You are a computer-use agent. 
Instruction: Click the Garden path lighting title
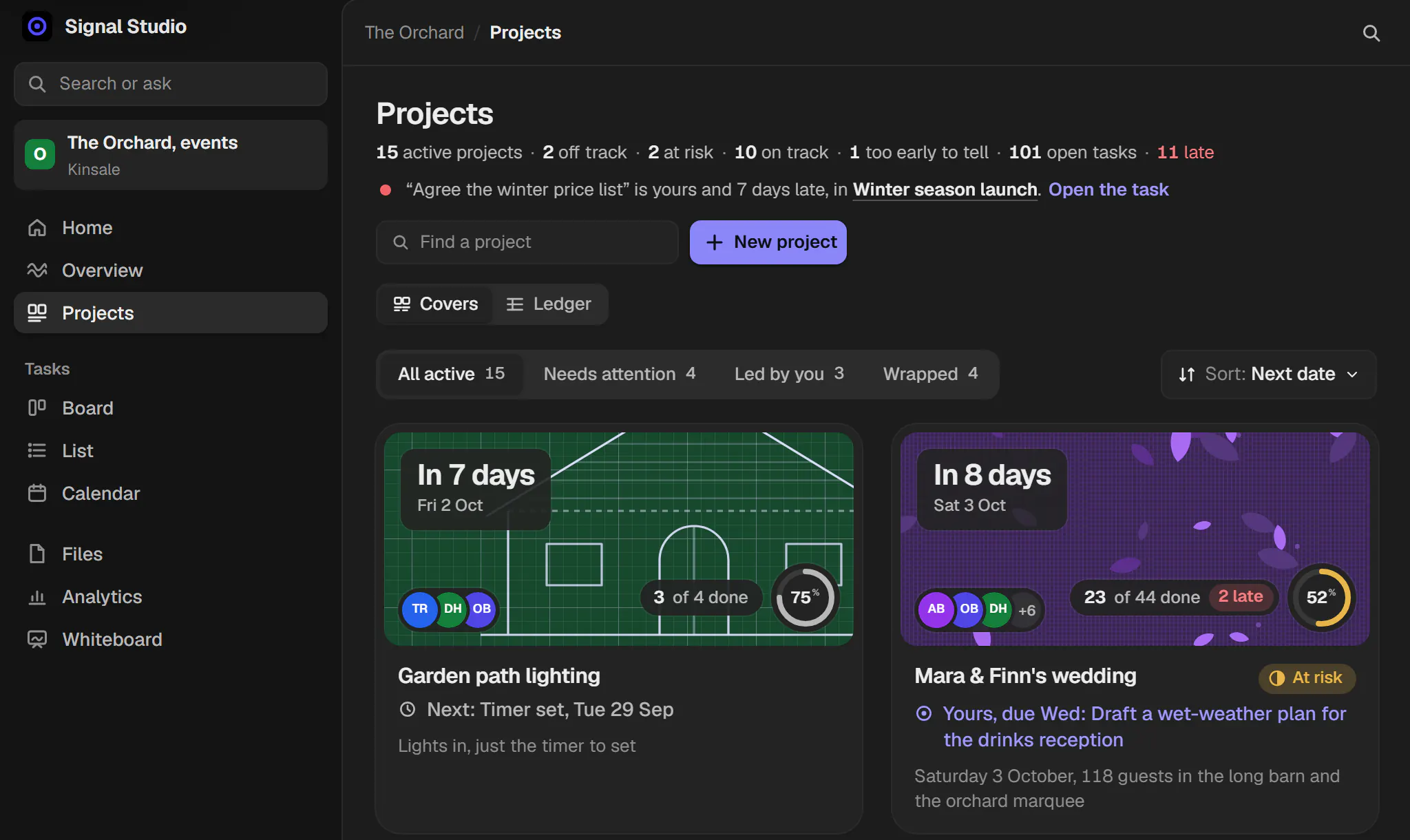(499, 676)
